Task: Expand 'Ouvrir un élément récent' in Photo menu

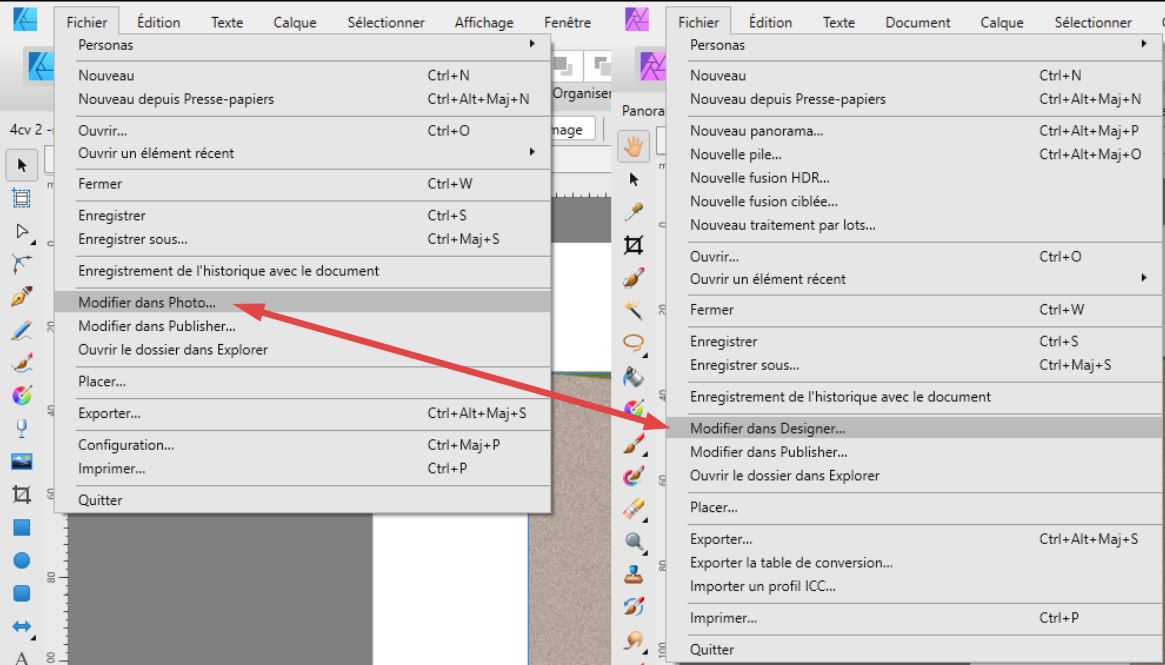Action: 915,279
